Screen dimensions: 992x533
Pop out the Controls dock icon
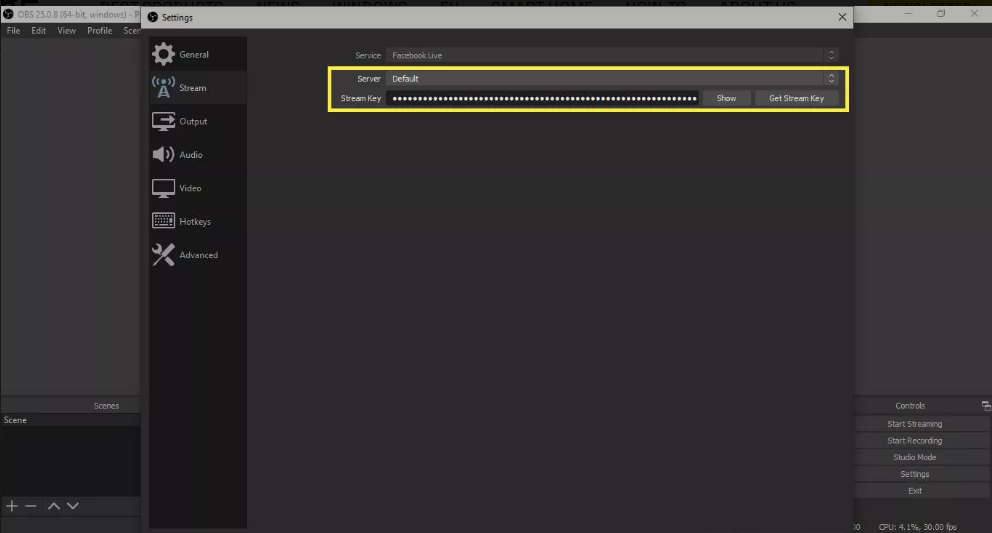pyautogui.click(x=986, y=406)
